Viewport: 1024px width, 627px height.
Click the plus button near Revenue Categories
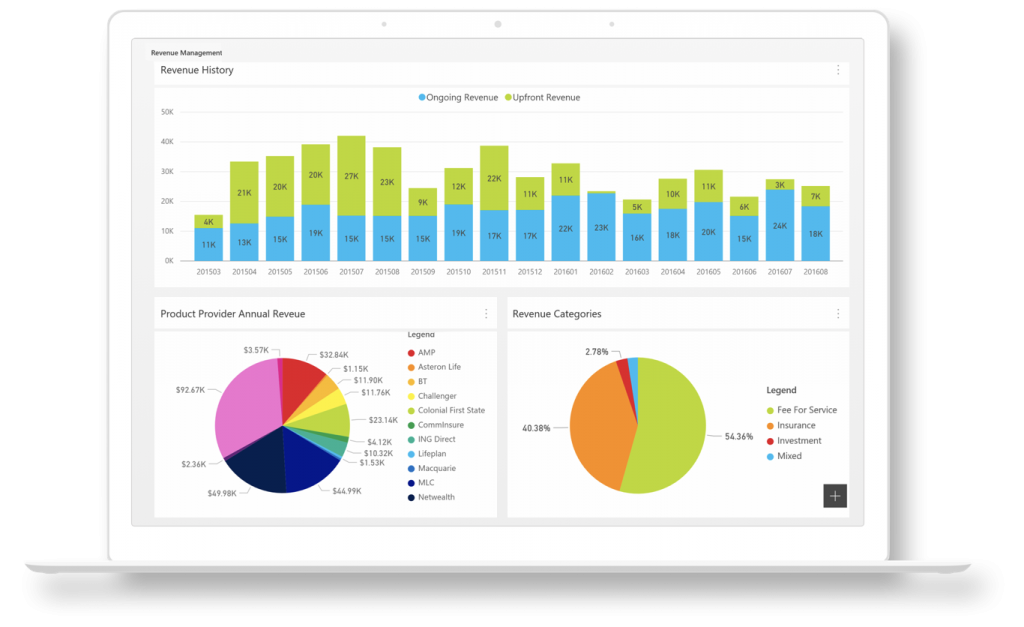(x=835, y=496)
